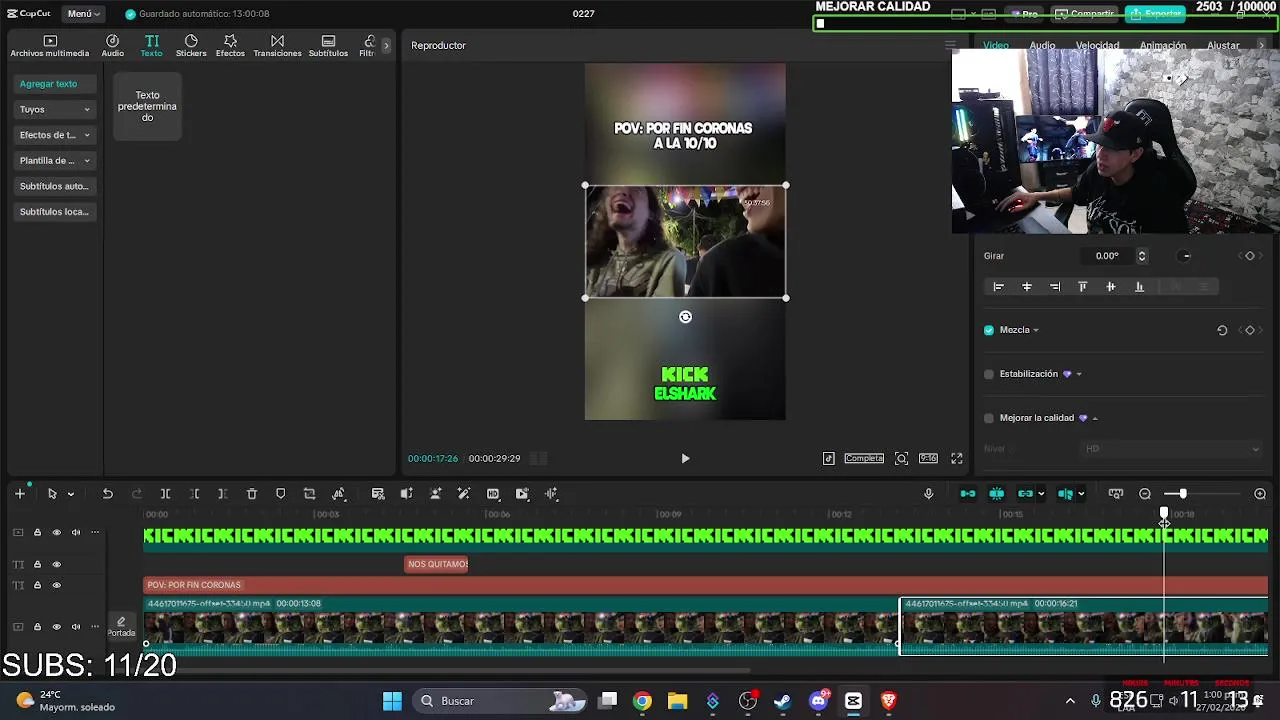Screen dimensions: 1280x720
Task: Click the add-track plus icon
Action: (x=19, y=494)
